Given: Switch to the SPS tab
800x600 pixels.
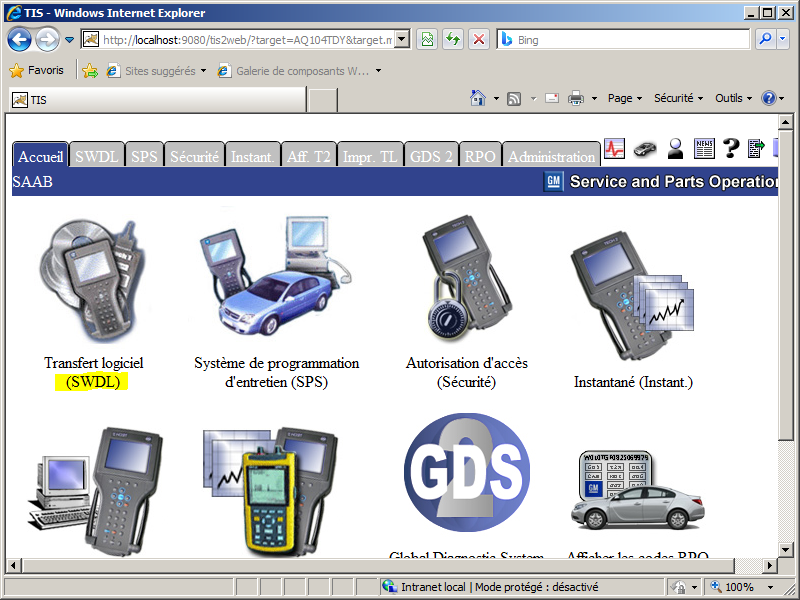Looking at the screenshot, I should click(144, 155).
